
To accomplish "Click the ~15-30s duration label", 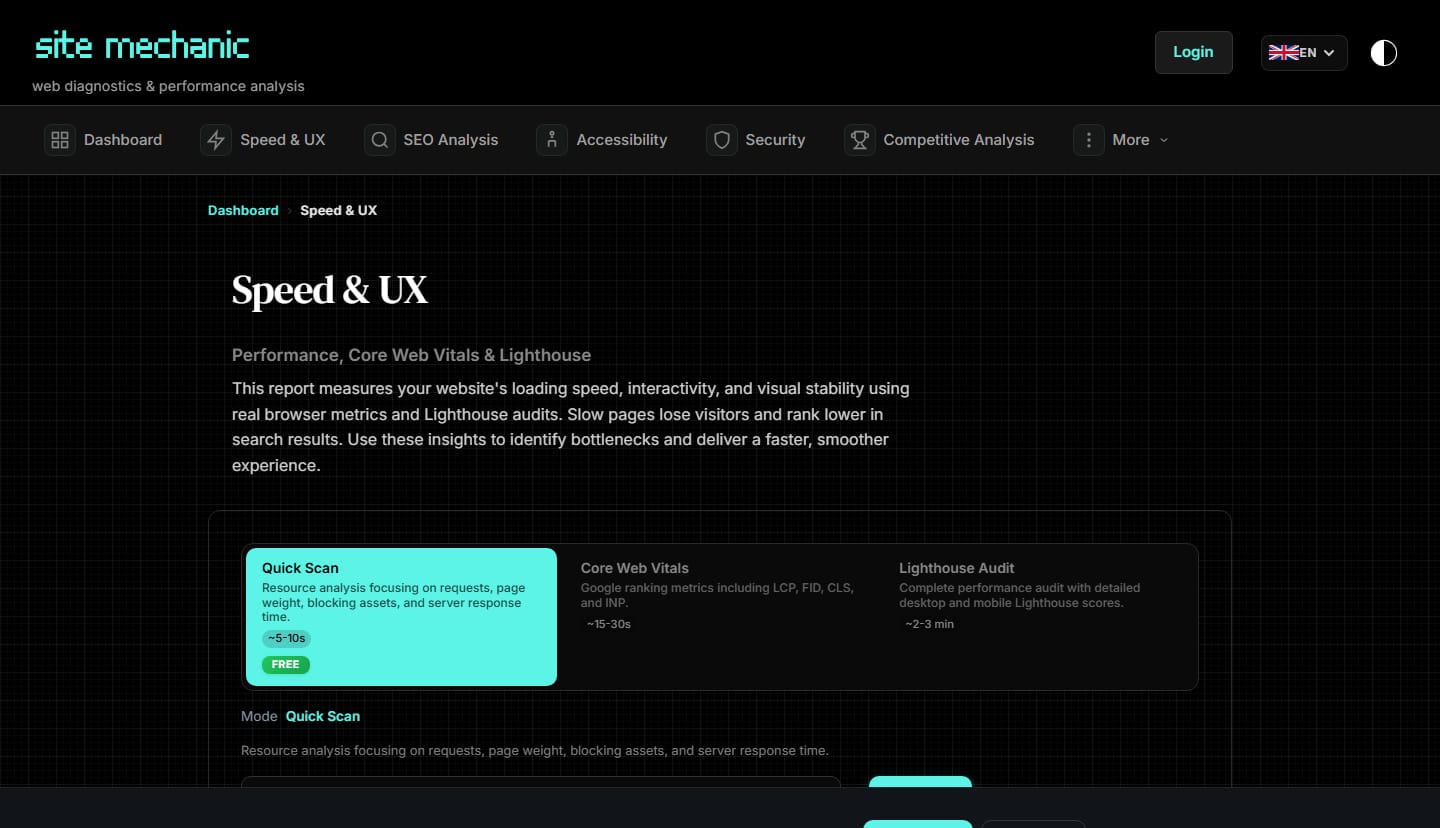I will tap(609, 624).
